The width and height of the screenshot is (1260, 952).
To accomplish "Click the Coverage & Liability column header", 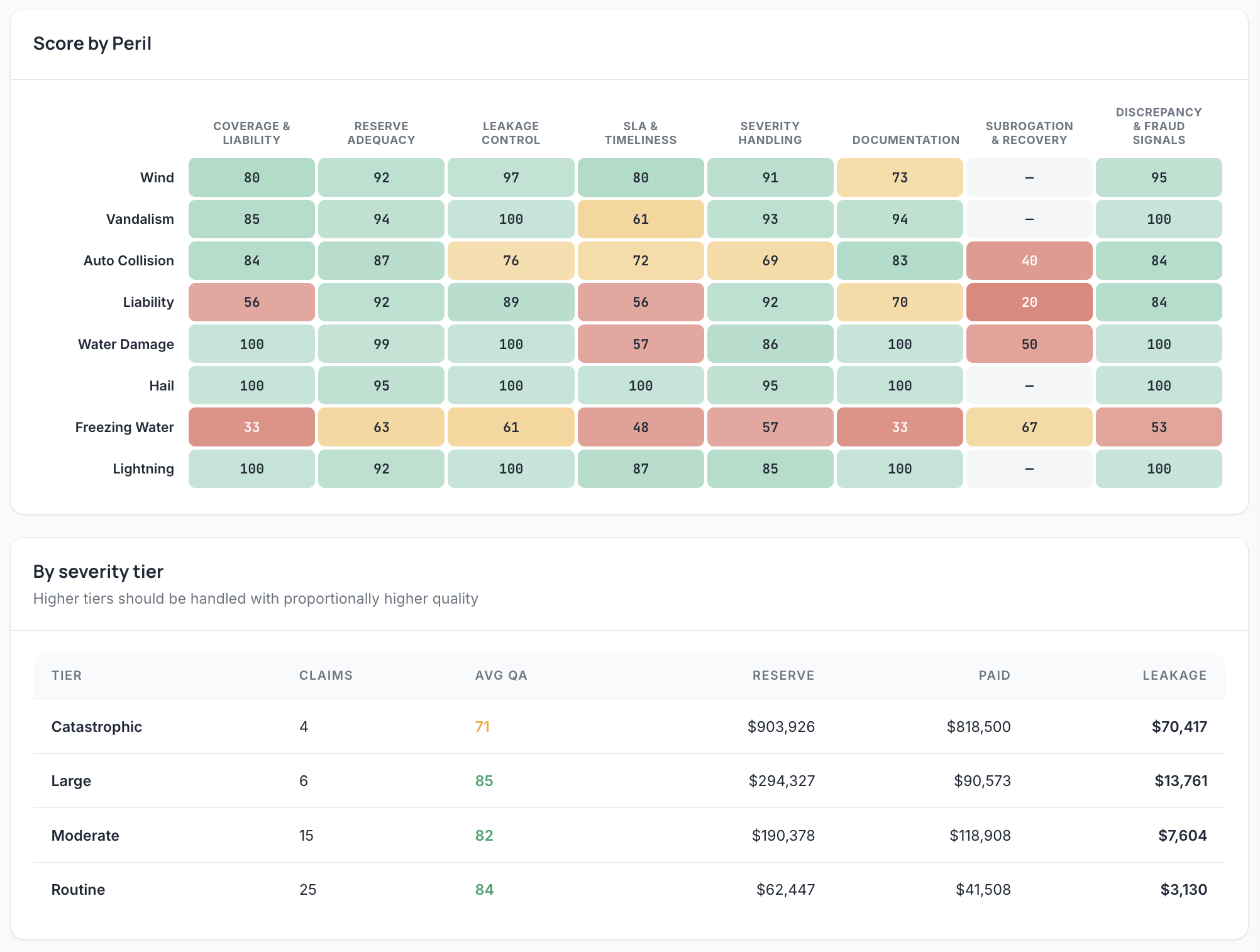I will [x=251, y=133].
